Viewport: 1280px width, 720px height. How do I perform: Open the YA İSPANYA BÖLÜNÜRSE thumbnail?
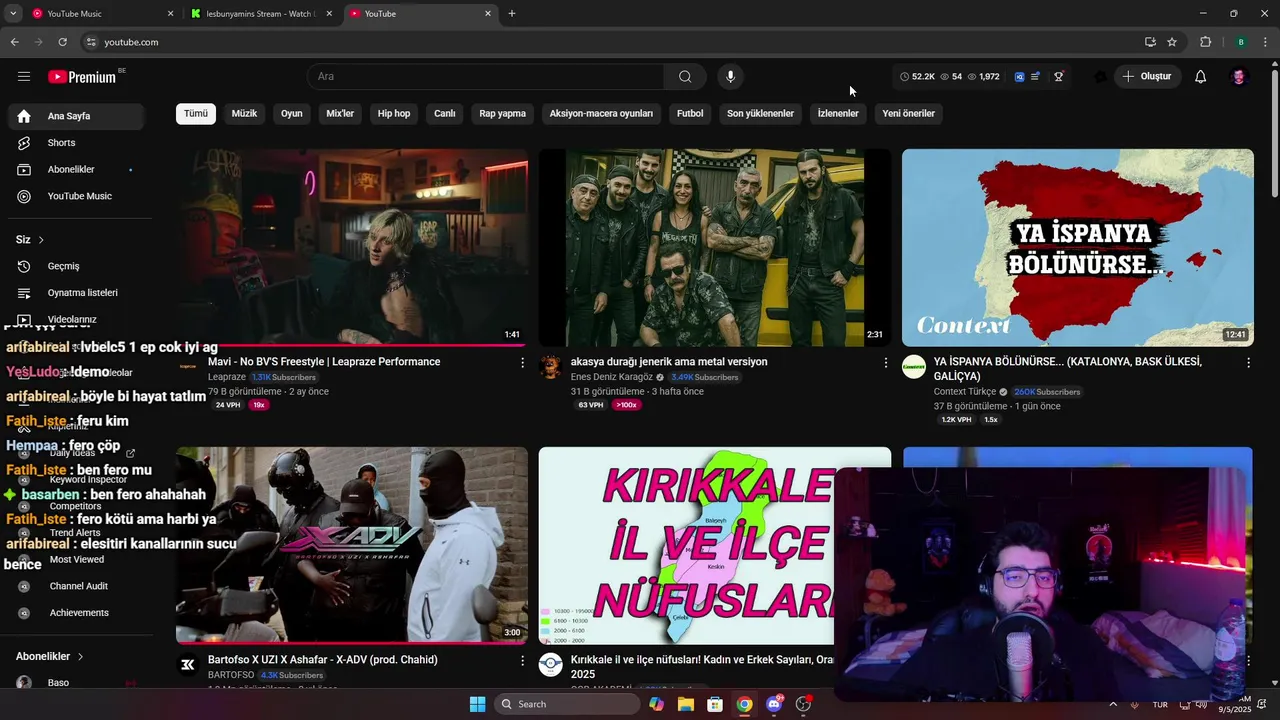point(1078,248)
